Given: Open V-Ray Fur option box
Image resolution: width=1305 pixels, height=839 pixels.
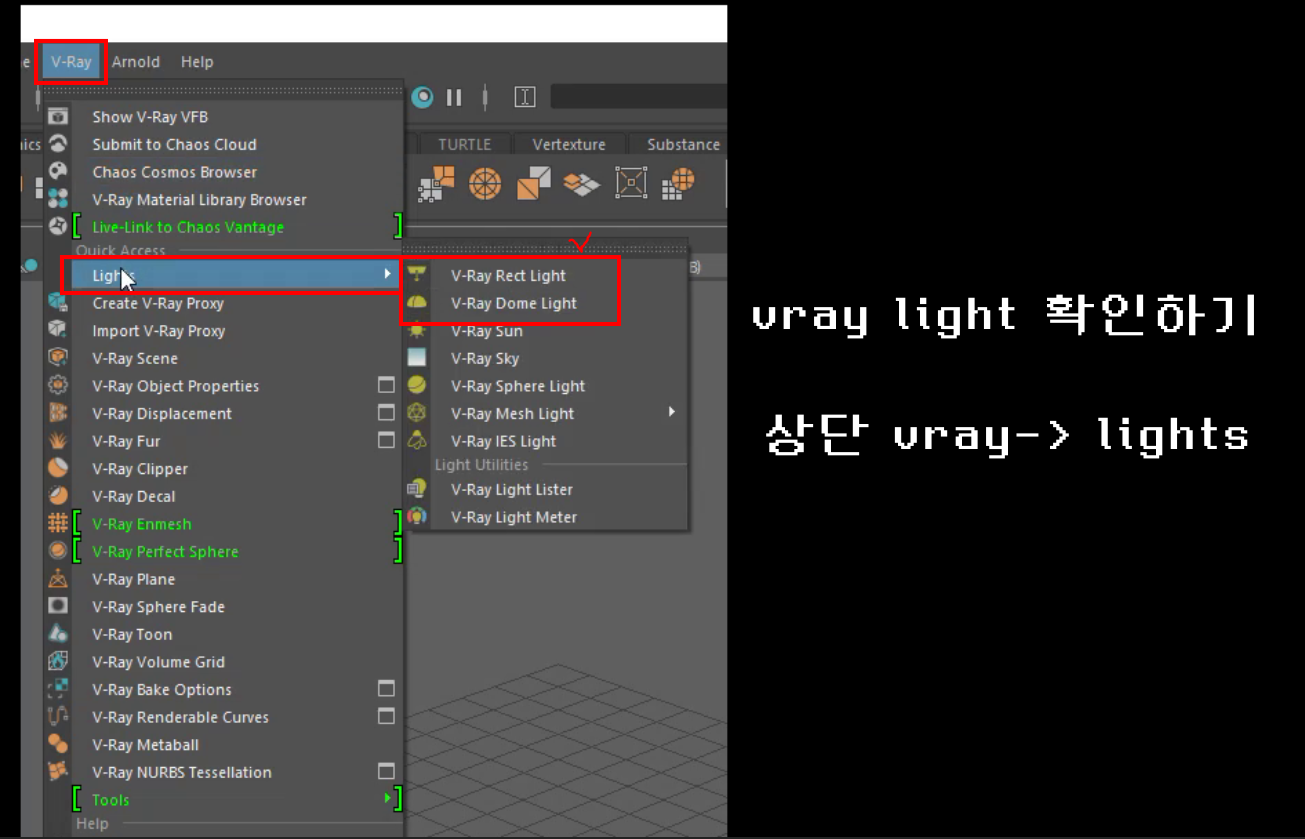Looking at the screenshot, I should (x=386, y=440).
